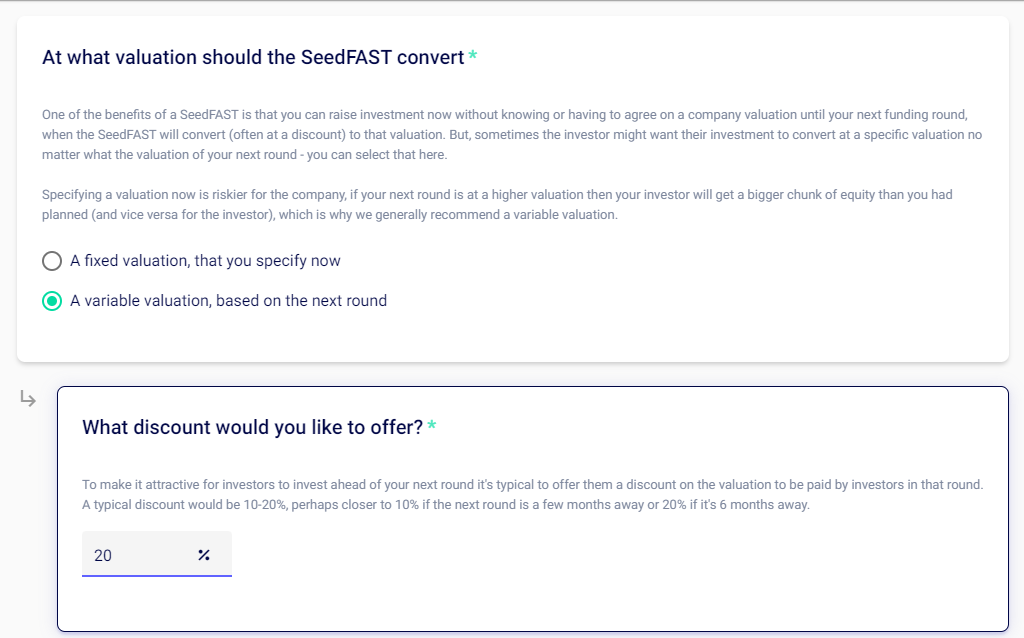The image size is (1024, 638).
Task: Click the asterisk beside the discount heading
Action: 432,427
